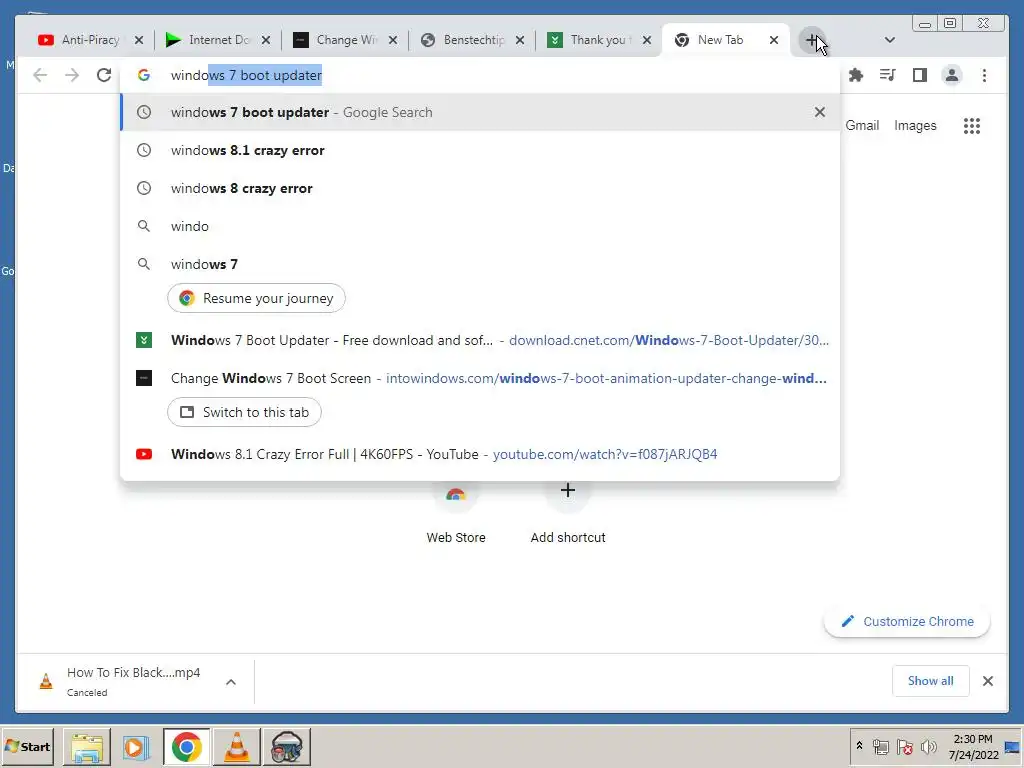Open the volume speaker tray icon
The height and width of the screenshot is (768, 1024).
[928, 746]
